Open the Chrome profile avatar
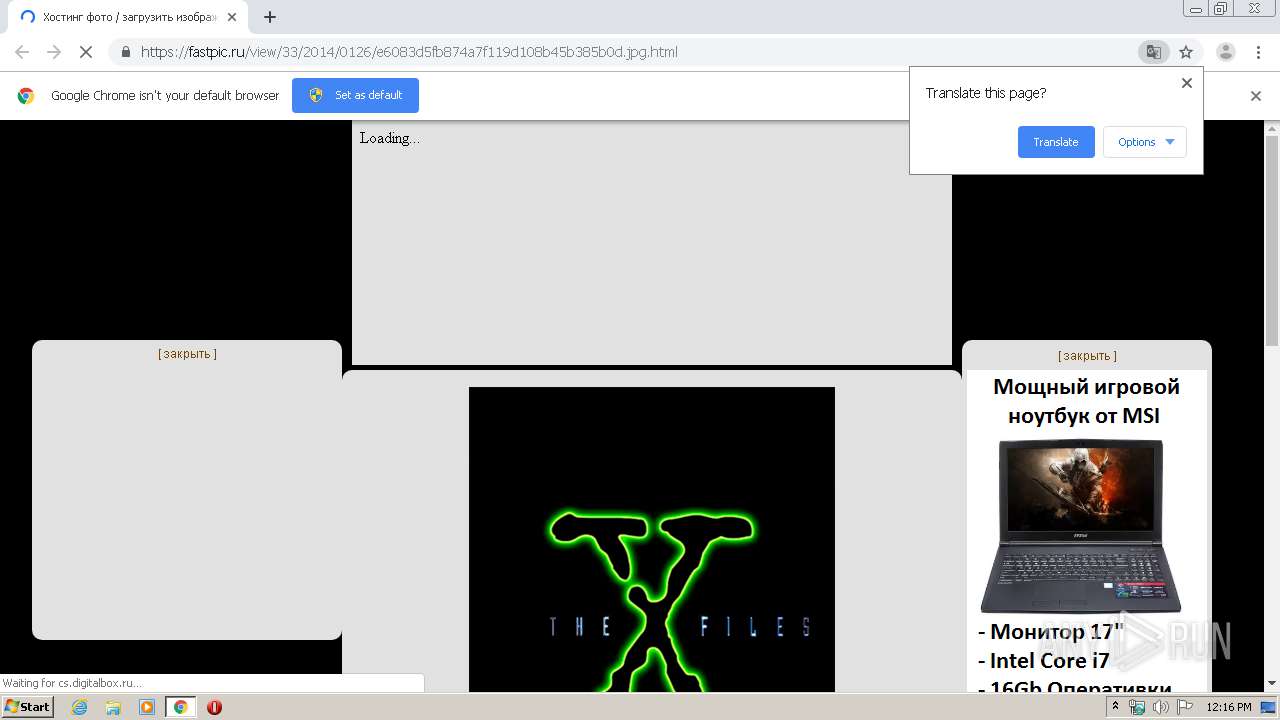The image size is (1280, 720). (x=1225, y=52)
